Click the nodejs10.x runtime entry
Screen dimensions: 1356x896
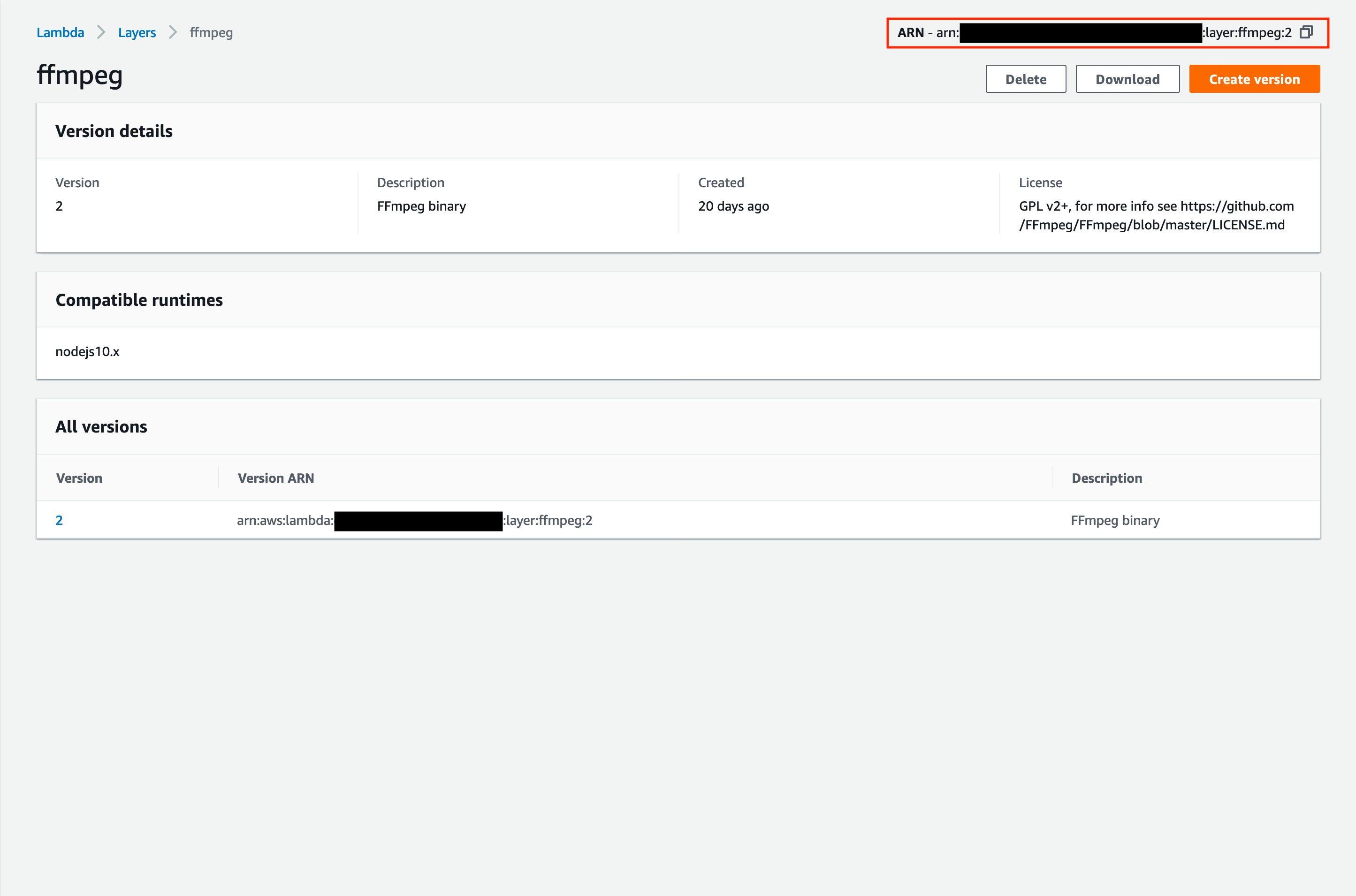(x=87, y=351)
